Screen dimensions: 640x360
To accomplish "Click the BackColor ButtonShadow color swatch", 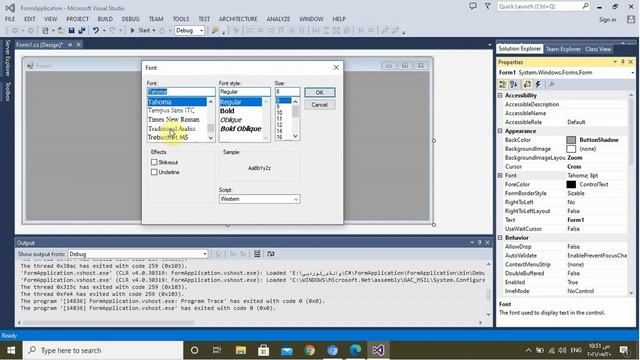I will (x=571, y=140).
